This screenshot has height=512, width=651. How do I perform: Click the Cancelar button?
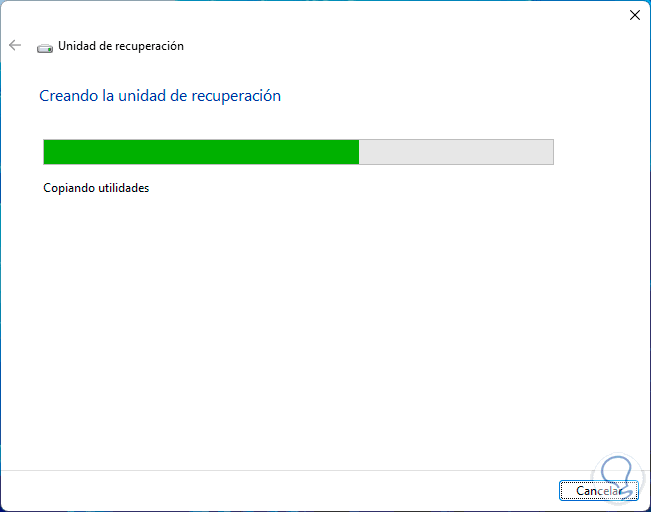[x=598, y=491]
